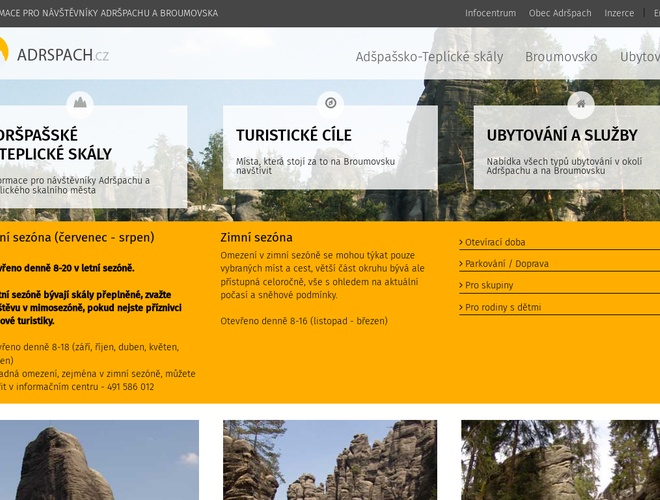Screen dimensions: 660x500
Task: Click the chevron before Pro skupiny
Action: (x=461, y=286)
